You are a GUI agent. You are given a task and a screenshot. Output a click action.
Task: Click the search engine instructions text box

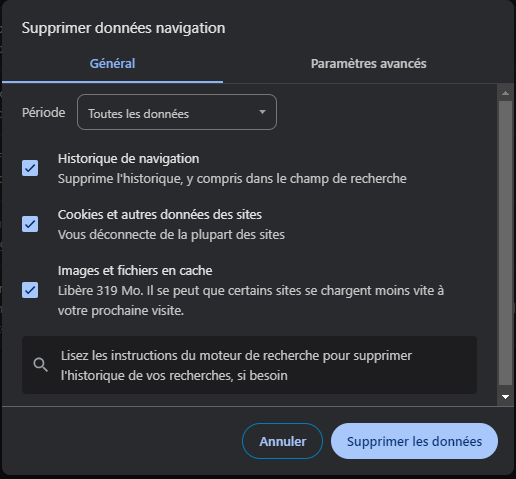[x=249, y=365]
